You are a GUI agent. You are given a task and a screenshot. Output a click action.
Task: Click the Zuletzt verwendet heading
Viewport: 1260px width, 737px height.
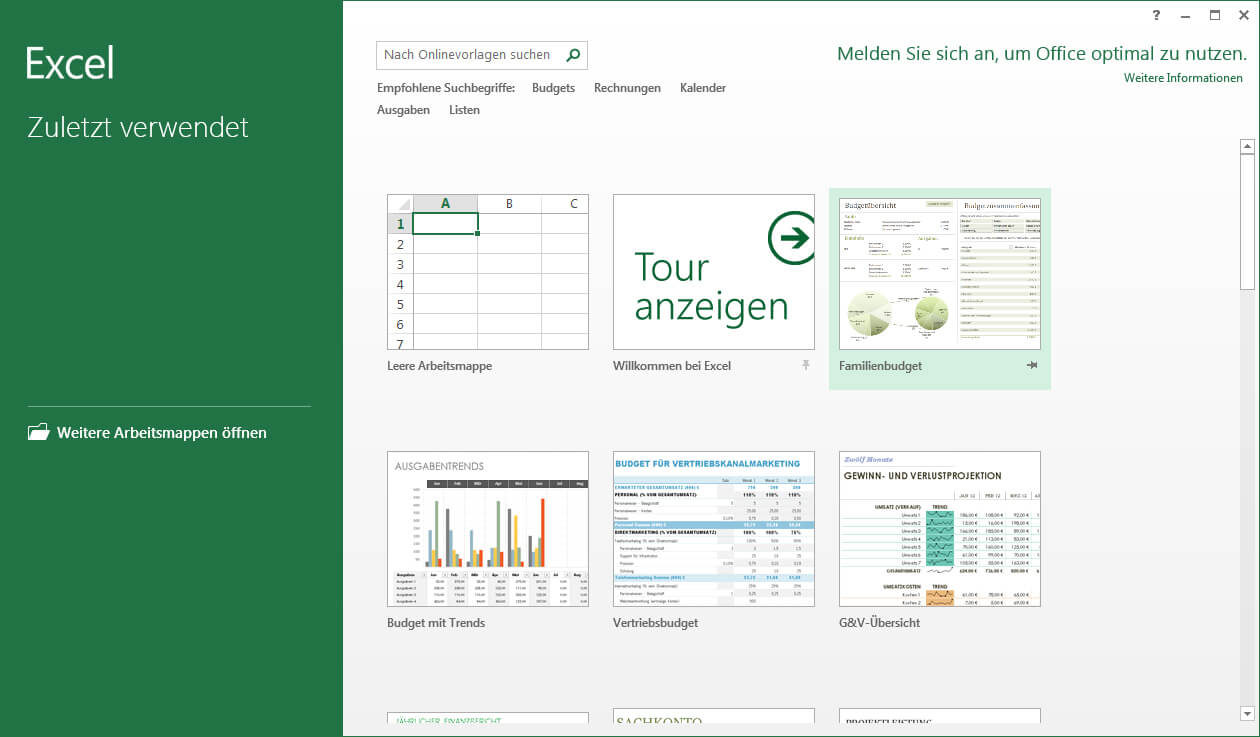click(138, 128)
